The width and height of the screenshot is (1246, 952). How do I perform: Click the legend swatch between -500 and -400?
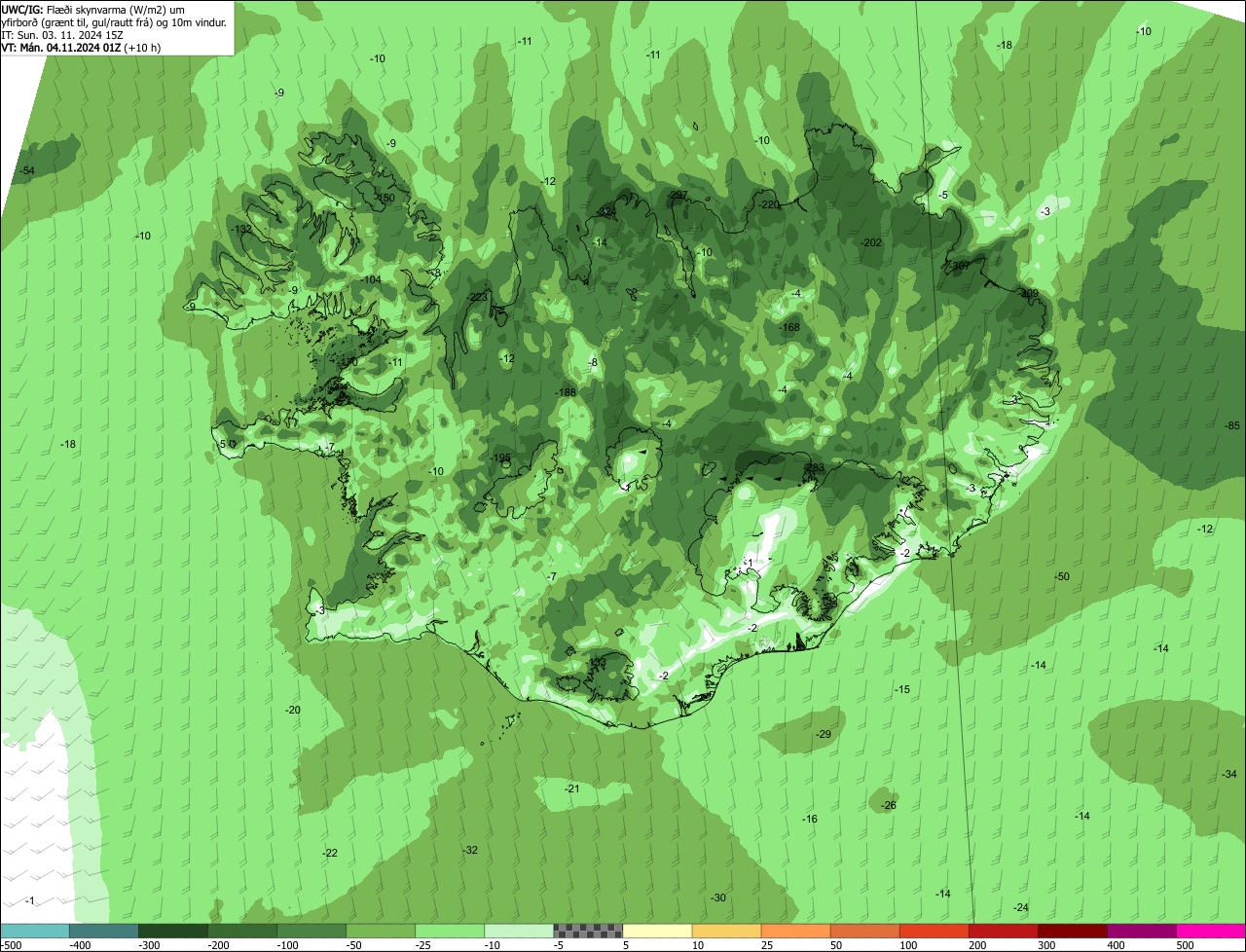click(x=35, y=931)
